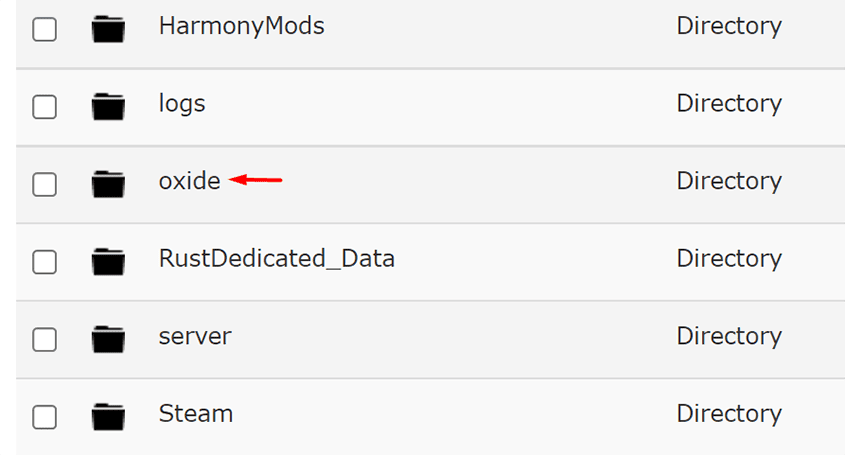
Task: Open the server directory name
Action: (x=194, y=336)
